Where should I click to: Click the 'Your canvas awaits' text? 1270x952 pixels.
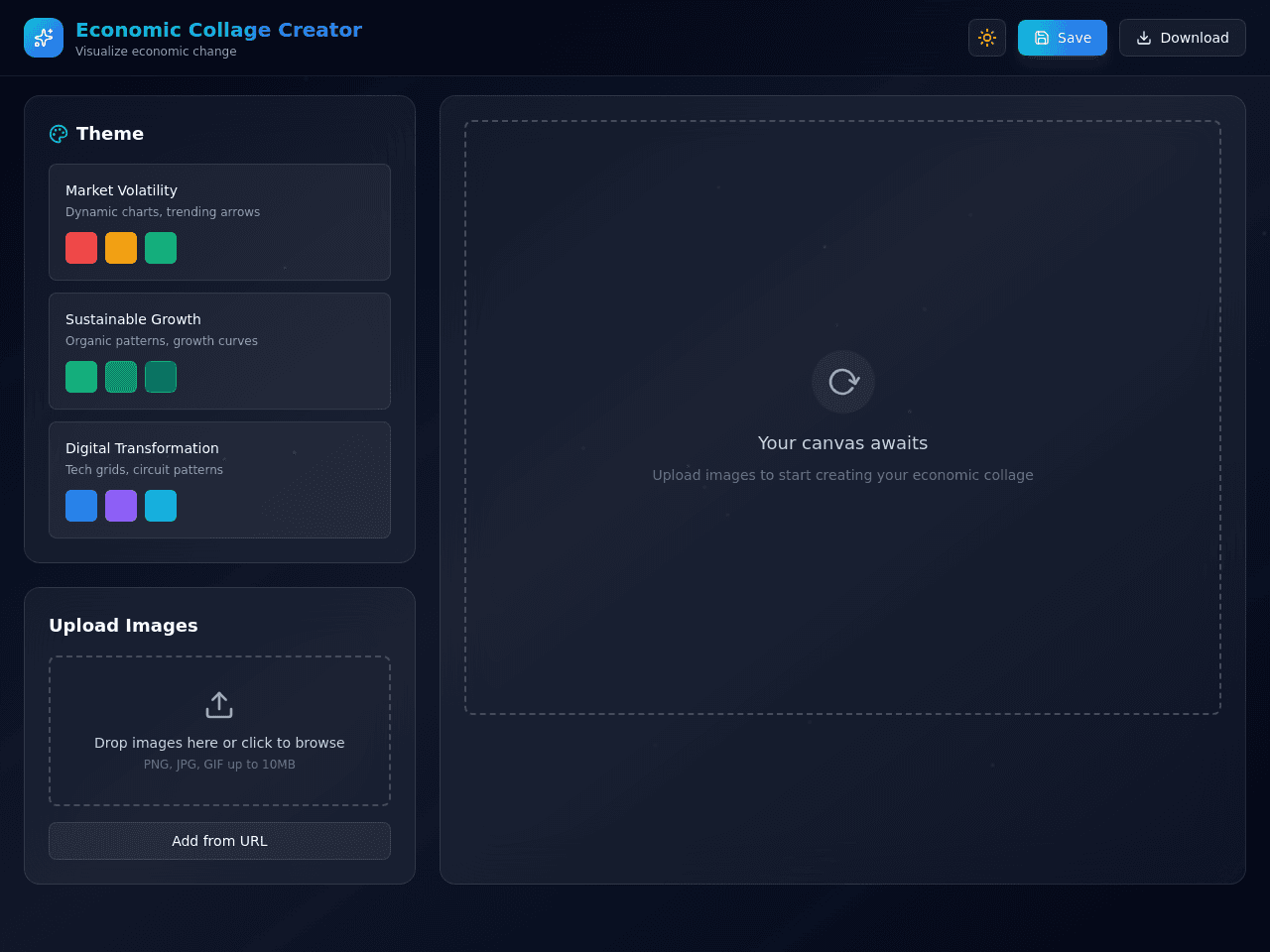(843, 443)
